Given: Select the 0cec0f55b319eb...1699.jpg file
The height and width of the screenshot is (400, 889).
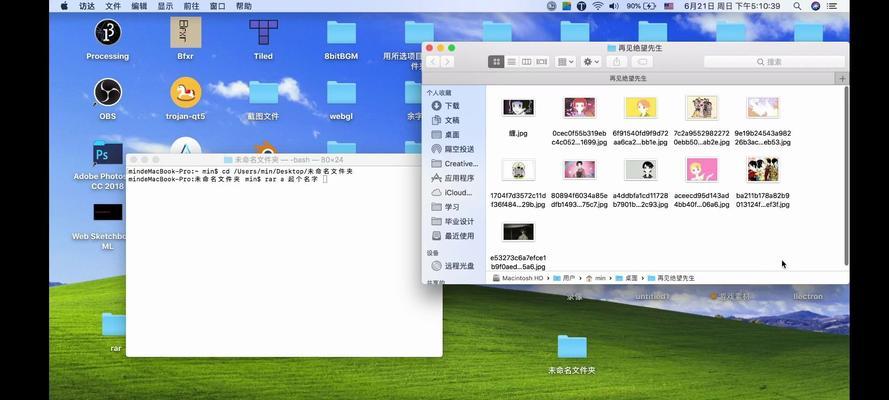Looking at the screenshot, I should coord(579,108).
